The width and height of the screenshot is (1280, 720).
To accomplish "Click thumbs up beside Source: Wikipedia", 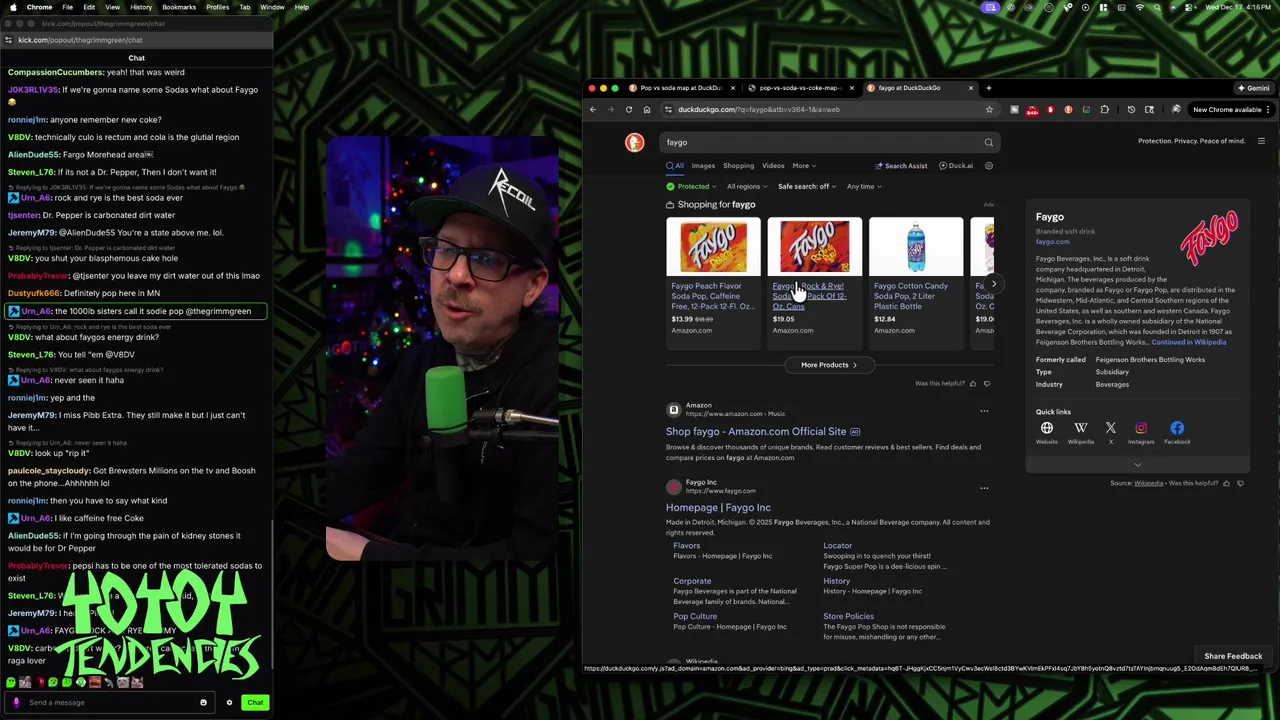I will coord(1226,483).
